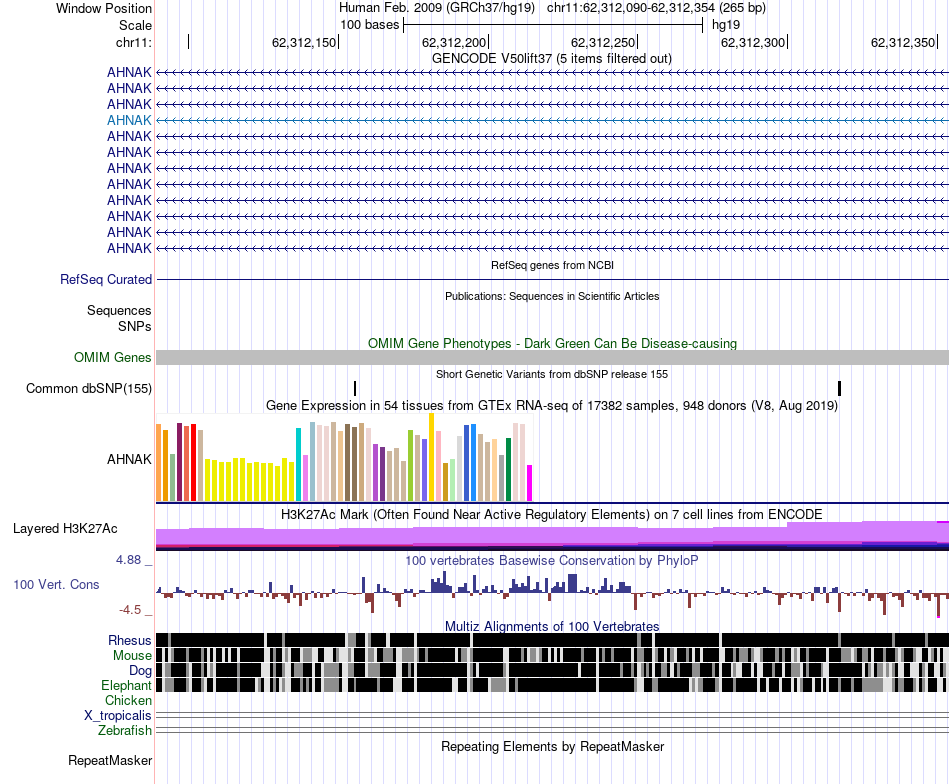Select the right dbSNP variant tick mark

(x=839, y=388)
